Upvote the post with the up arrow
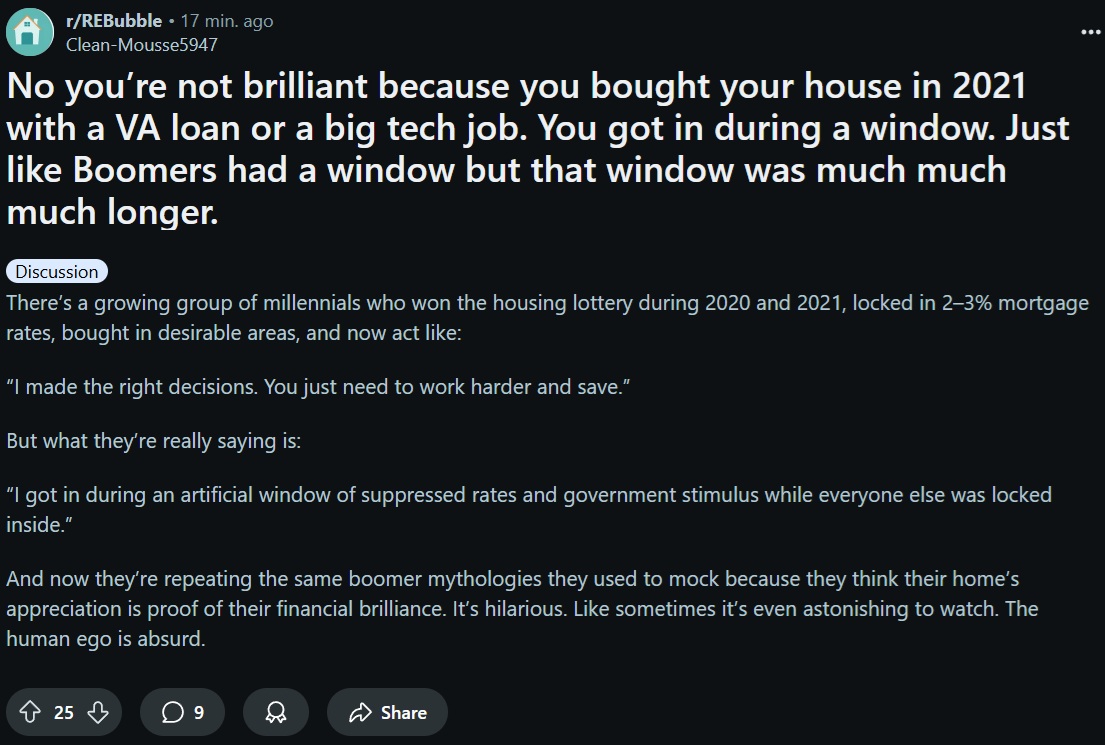This screenshot has width=1105, height=745. pyautogui.click(x=30, y=712)
